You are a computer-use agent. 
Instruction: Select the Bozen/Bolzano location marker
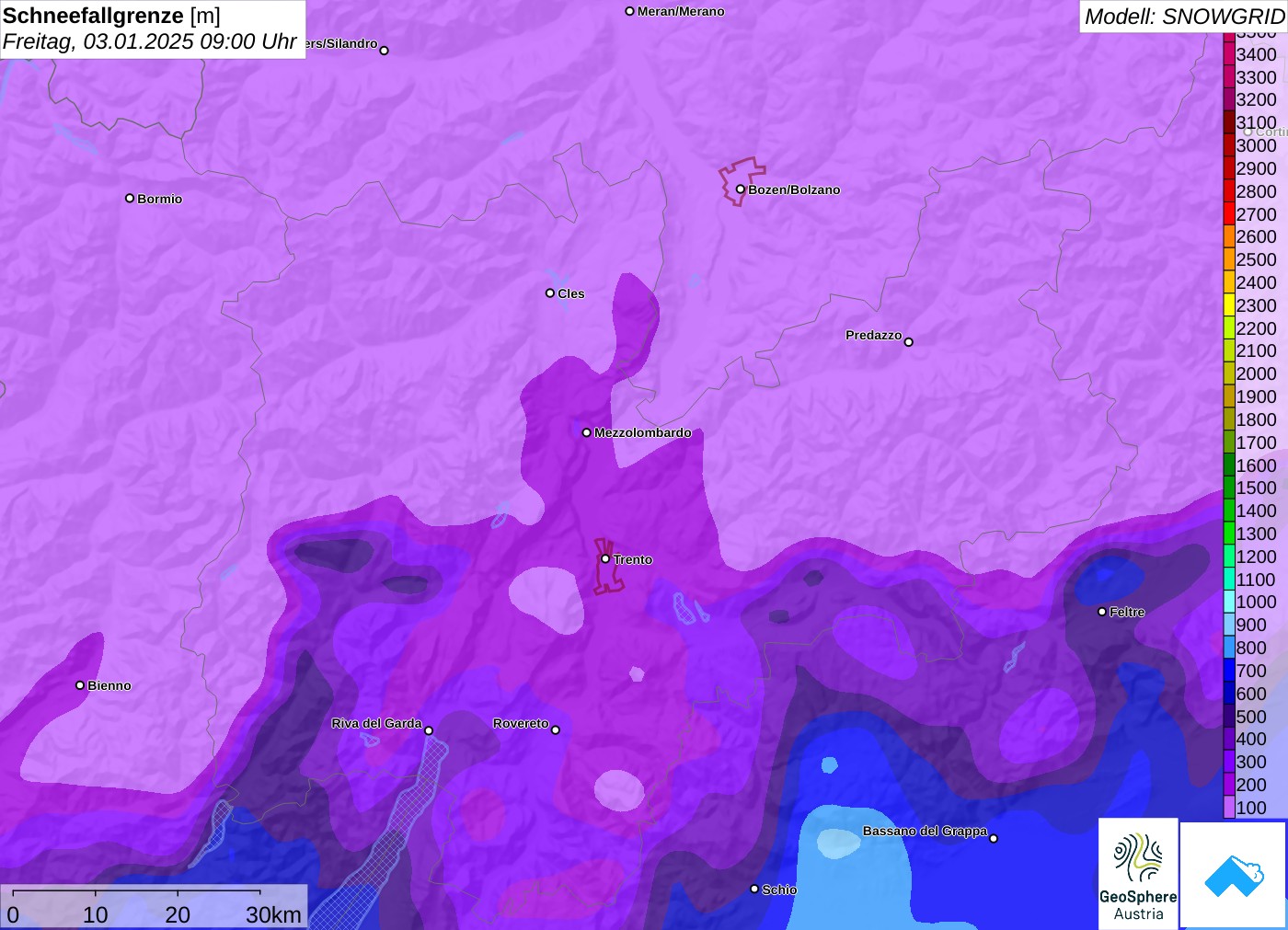click(740, 189)
